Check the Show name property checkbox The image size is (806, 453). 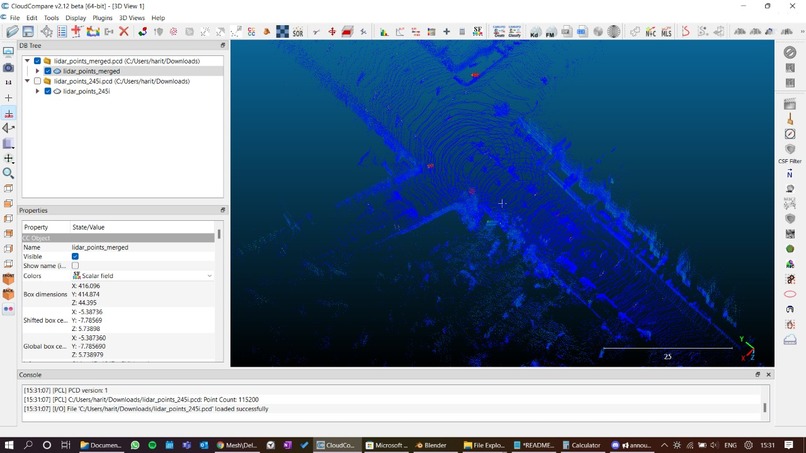(75, 266)
